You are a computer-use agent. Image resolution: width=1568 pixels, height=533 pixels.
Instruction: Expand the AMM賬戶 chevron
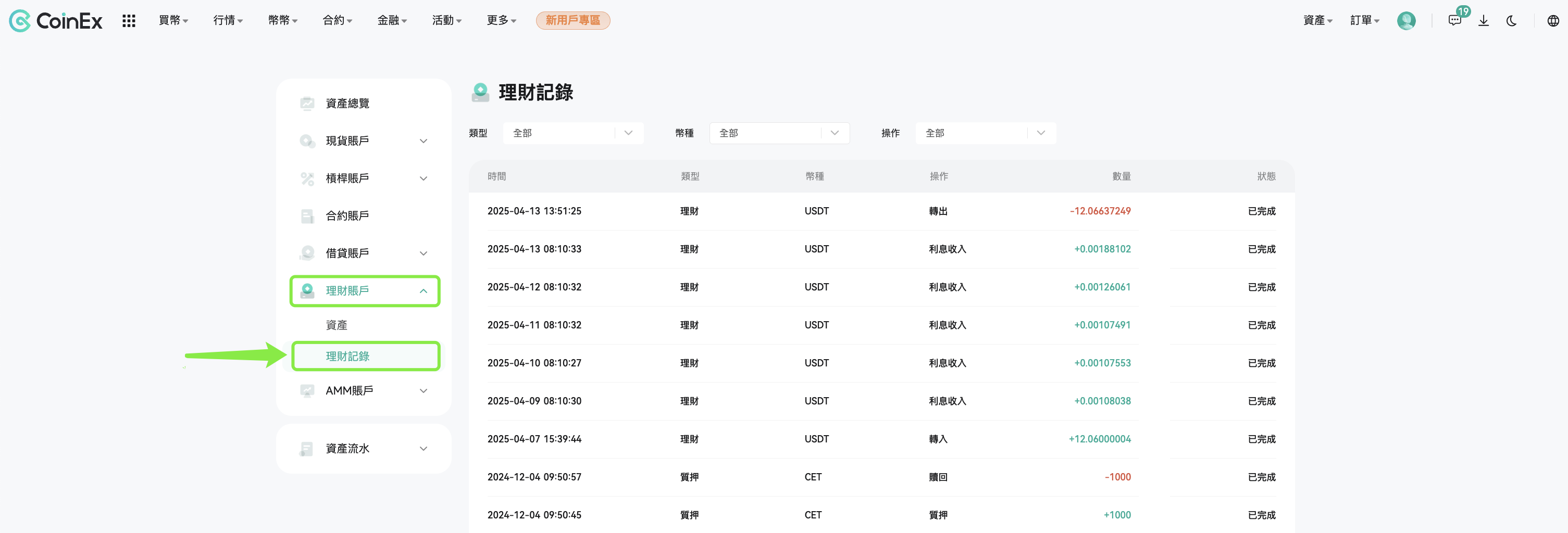[424, 390]
